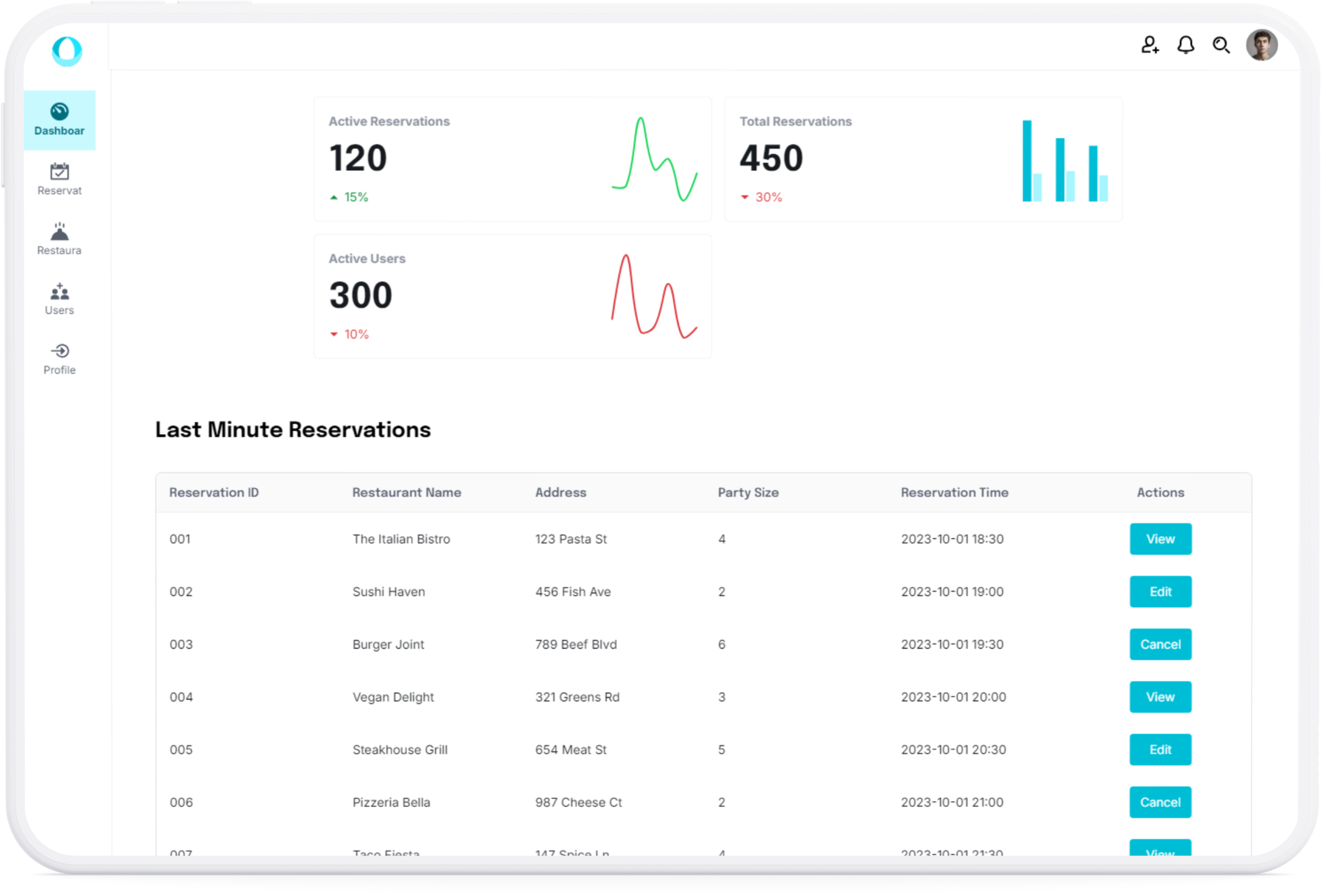The image size is (1322, 896).
Task: Cancel the Burger Joint reservation
Action: click(1160, 644)
